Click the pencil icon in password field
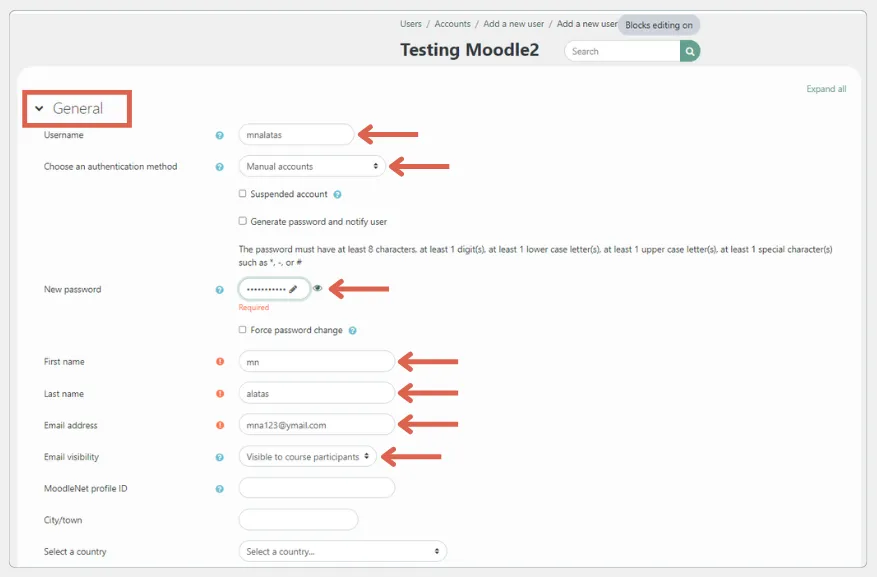Screen dimensions: 877x577 [x=293, y=289]
